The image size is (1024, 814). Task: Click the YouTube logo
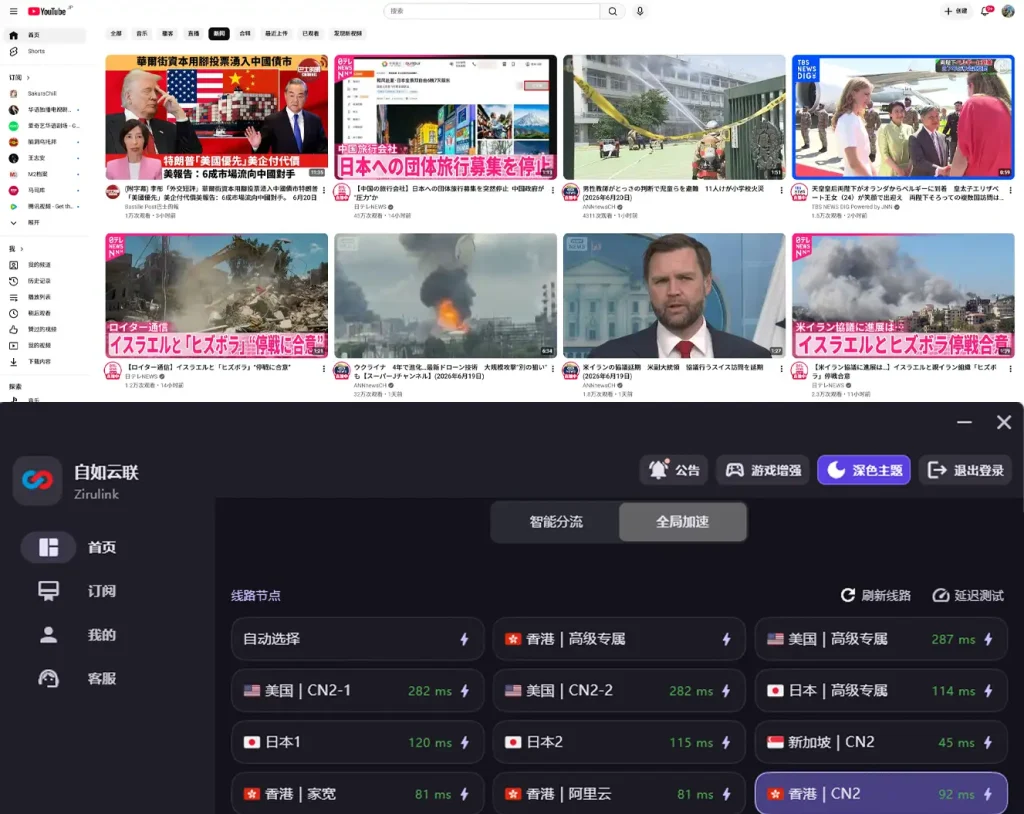[x=48, y=11]
